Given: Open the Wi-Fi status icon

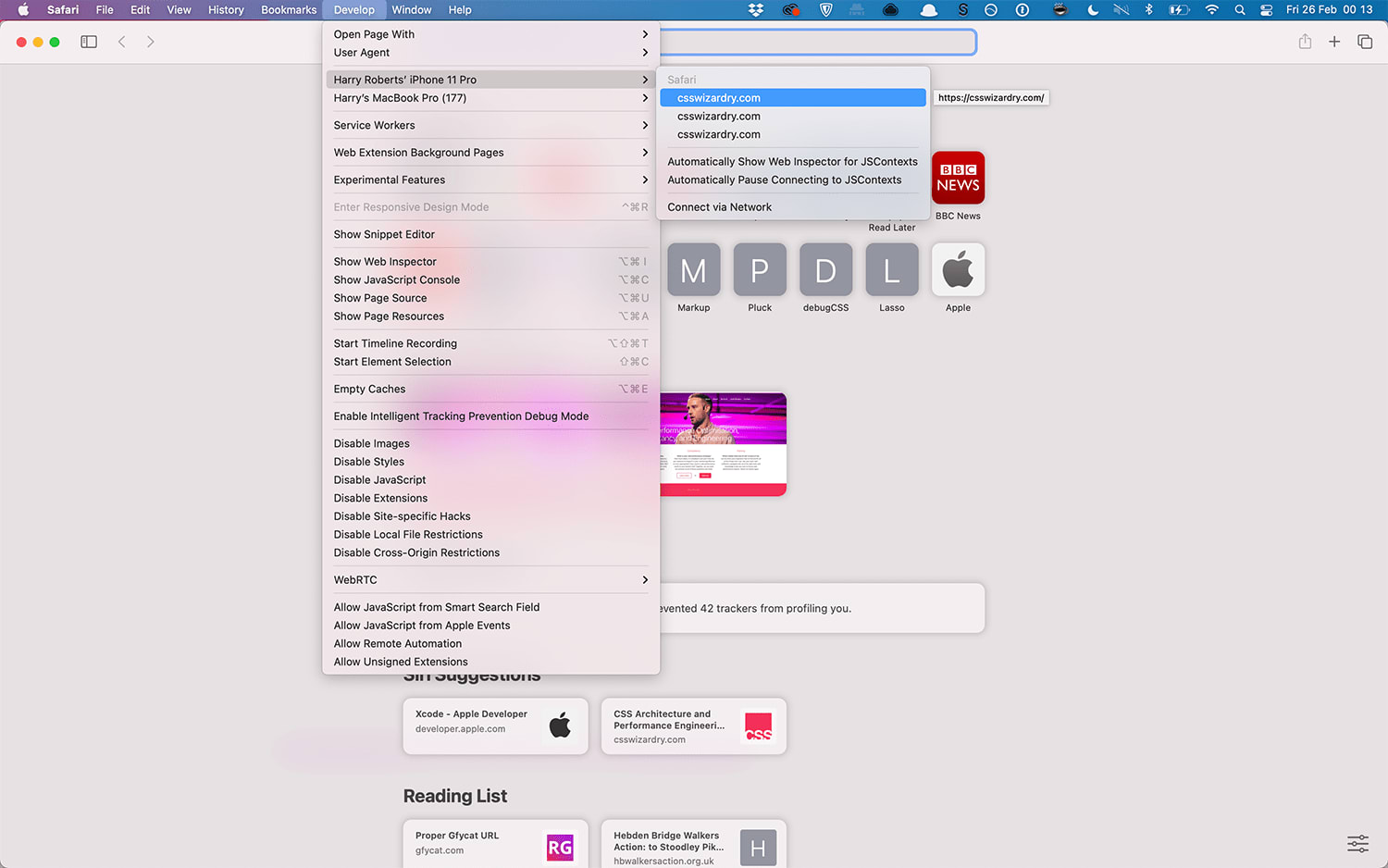Looking at the screenshot, I should [x=1211, y=10].
